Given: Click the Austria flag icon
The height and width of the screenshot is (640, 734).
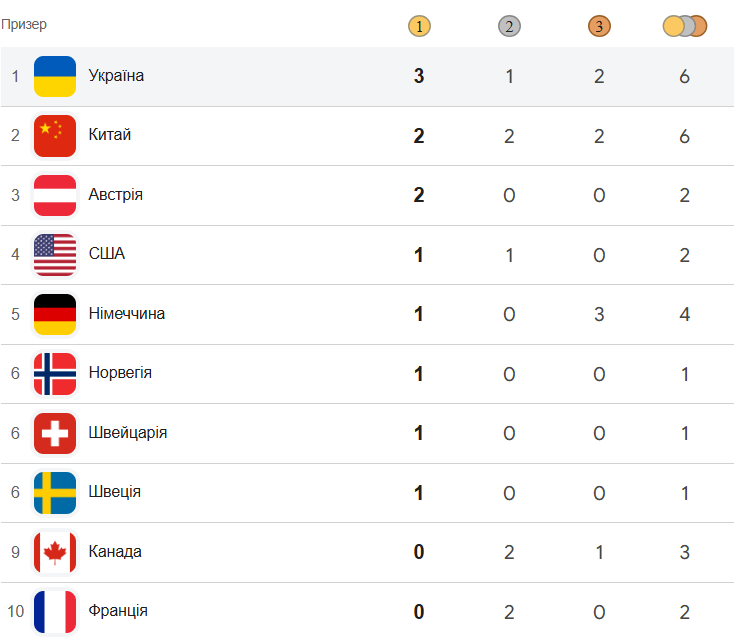Looking at the screenshot, I should coord(55,195).
